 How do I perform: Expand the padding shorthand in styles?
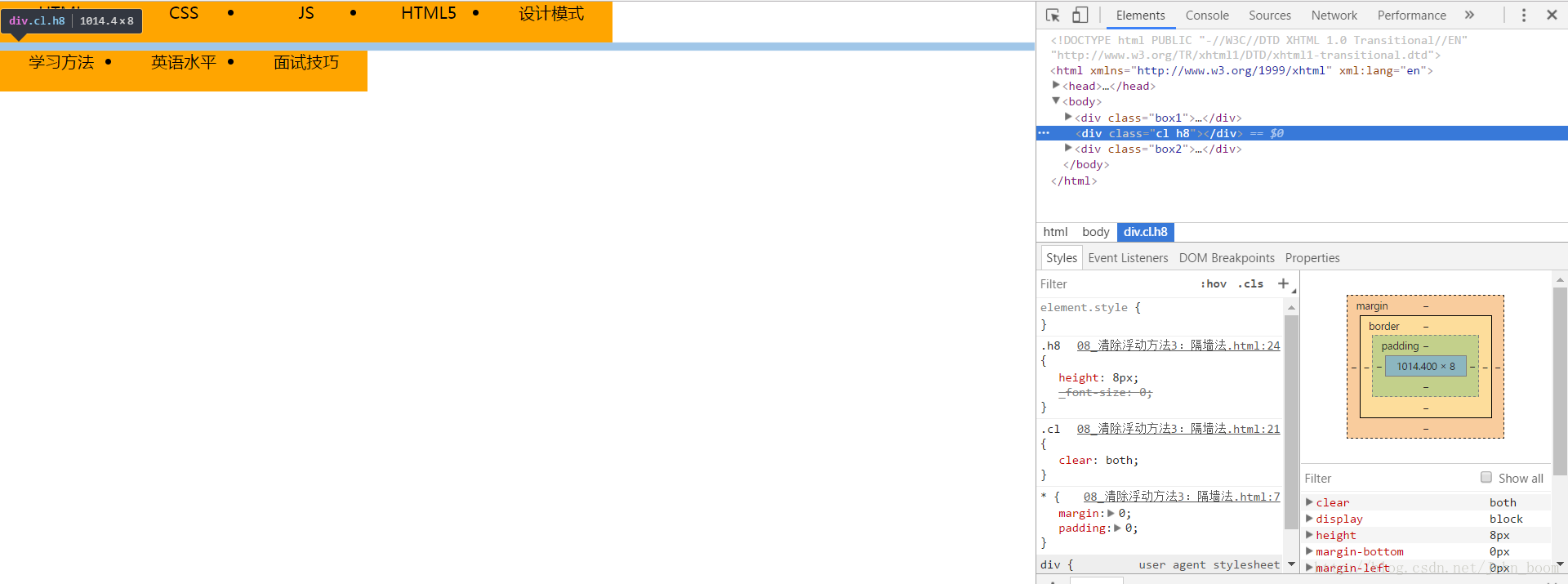tap(1117, 528)
